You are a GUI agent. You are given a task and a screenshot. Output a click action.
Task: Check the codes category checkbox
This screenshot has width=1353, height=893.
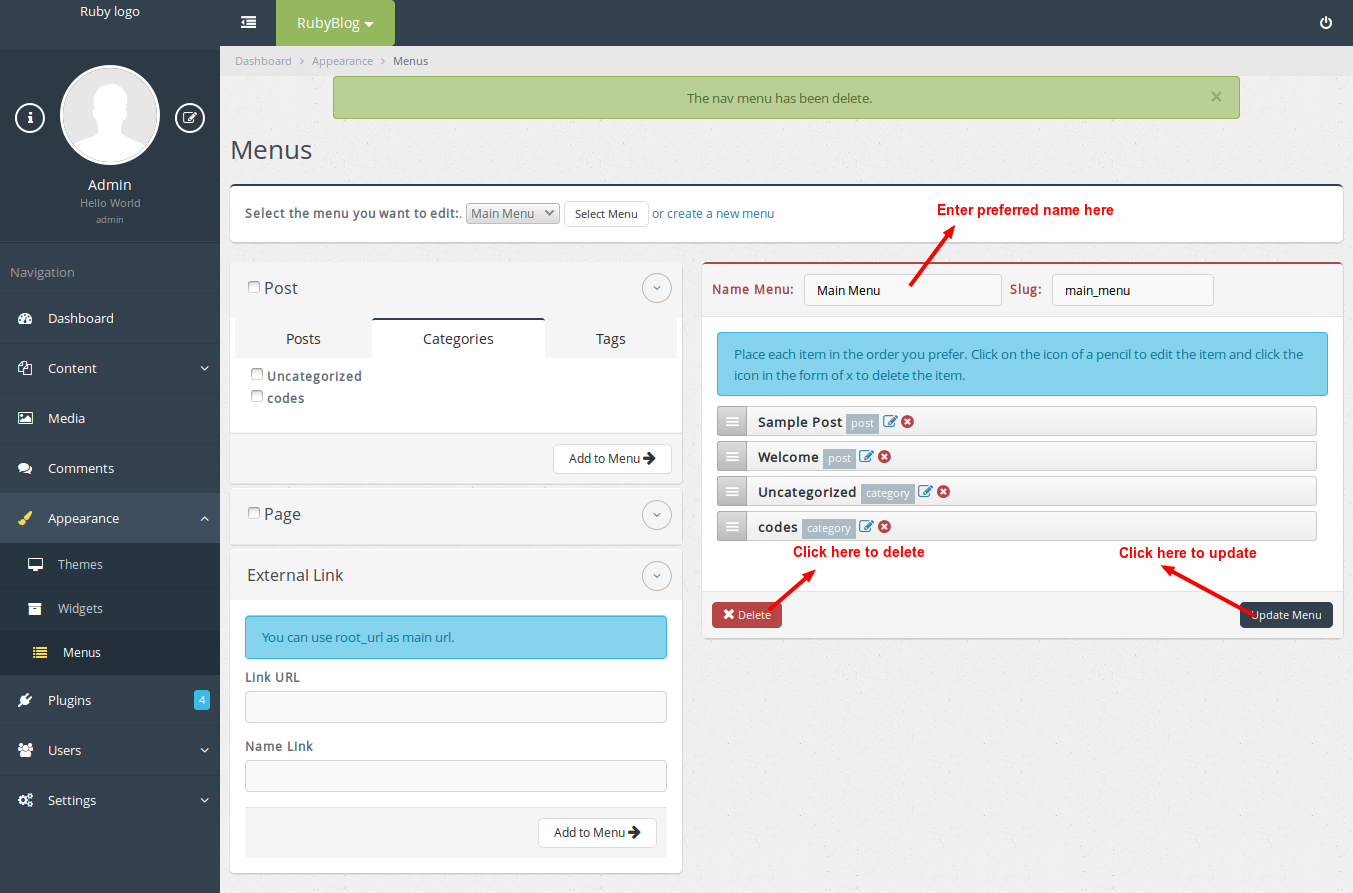point(257,397)
